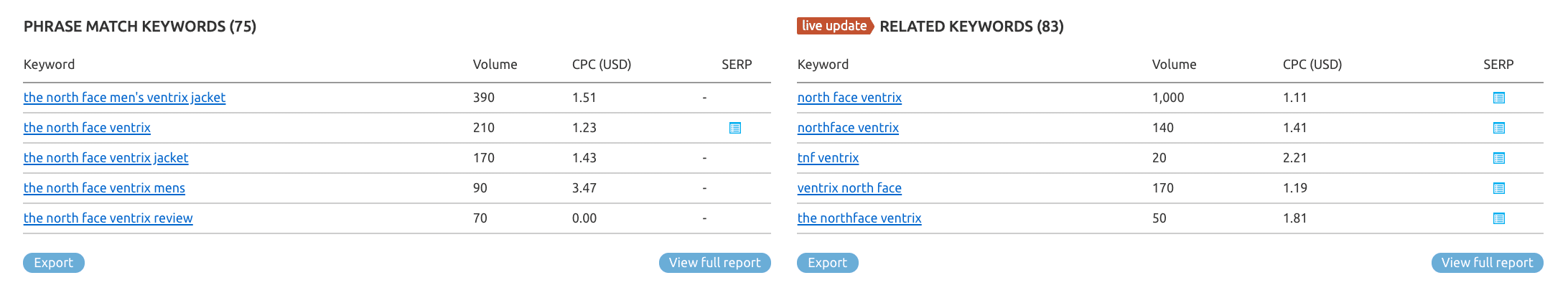This screenshot has height=293, width=1568.
Task: Open SERP icon for 'ventrix north face'
Action: 1499,188
